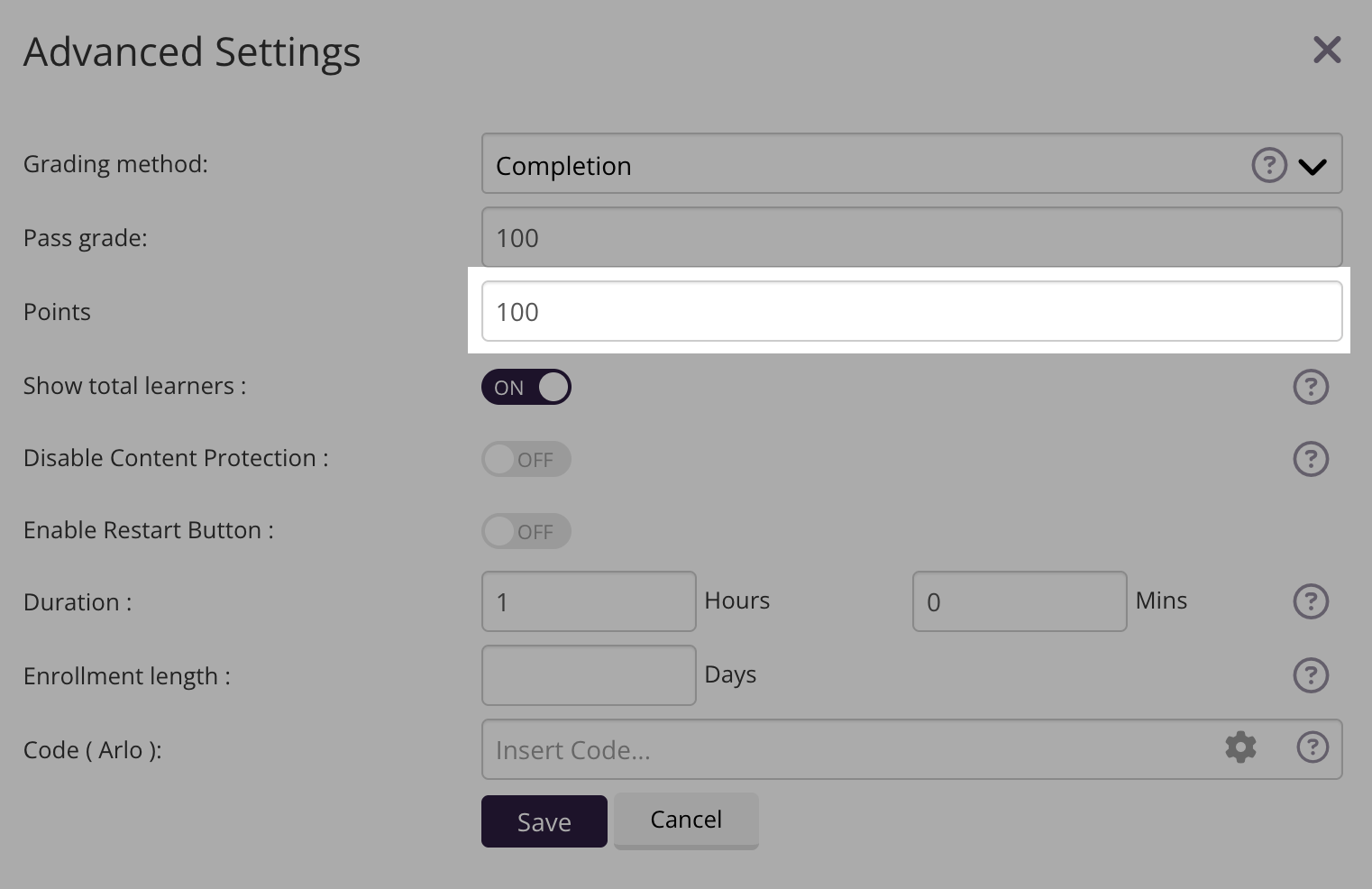Viewport: 1372px width, 889px height.
Task: Close the Advanced Settings dialog
Action: (1326, 50)
